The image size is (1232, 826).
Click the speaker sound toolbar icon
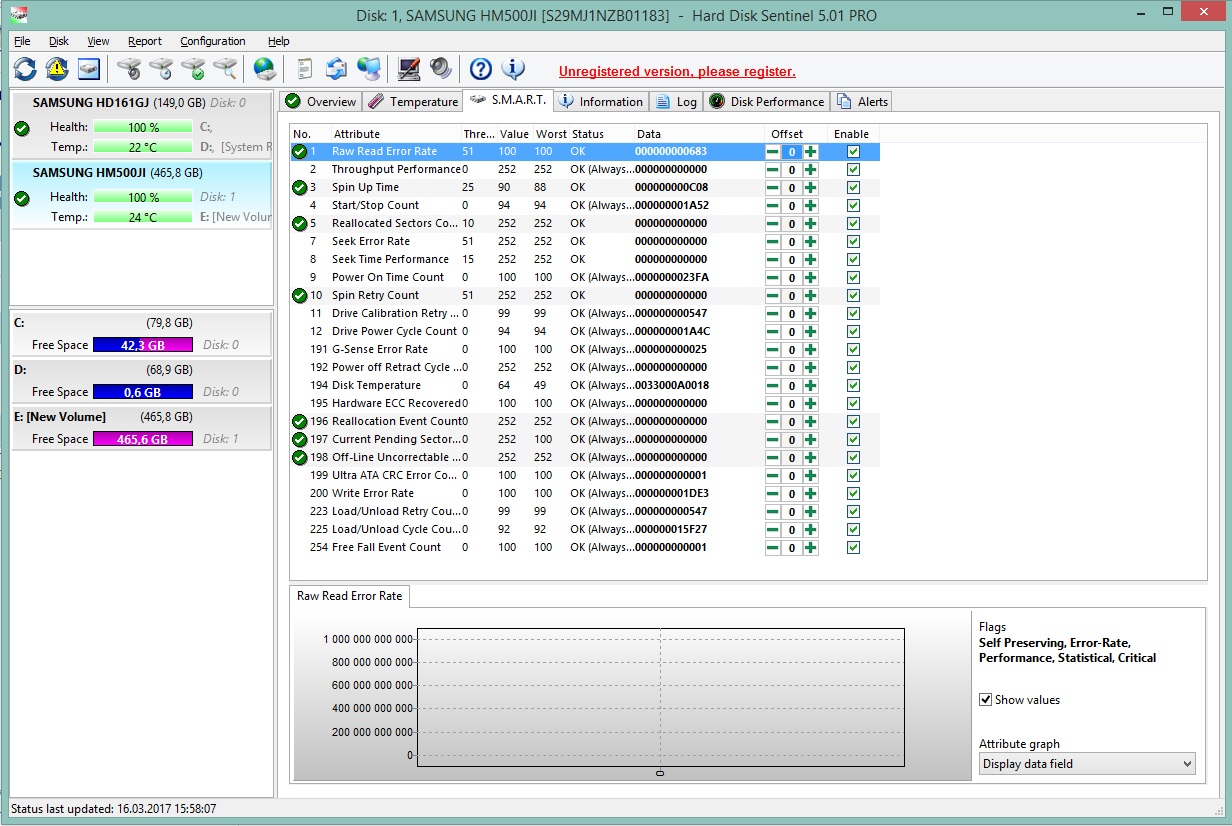click(x=441, y=69)
